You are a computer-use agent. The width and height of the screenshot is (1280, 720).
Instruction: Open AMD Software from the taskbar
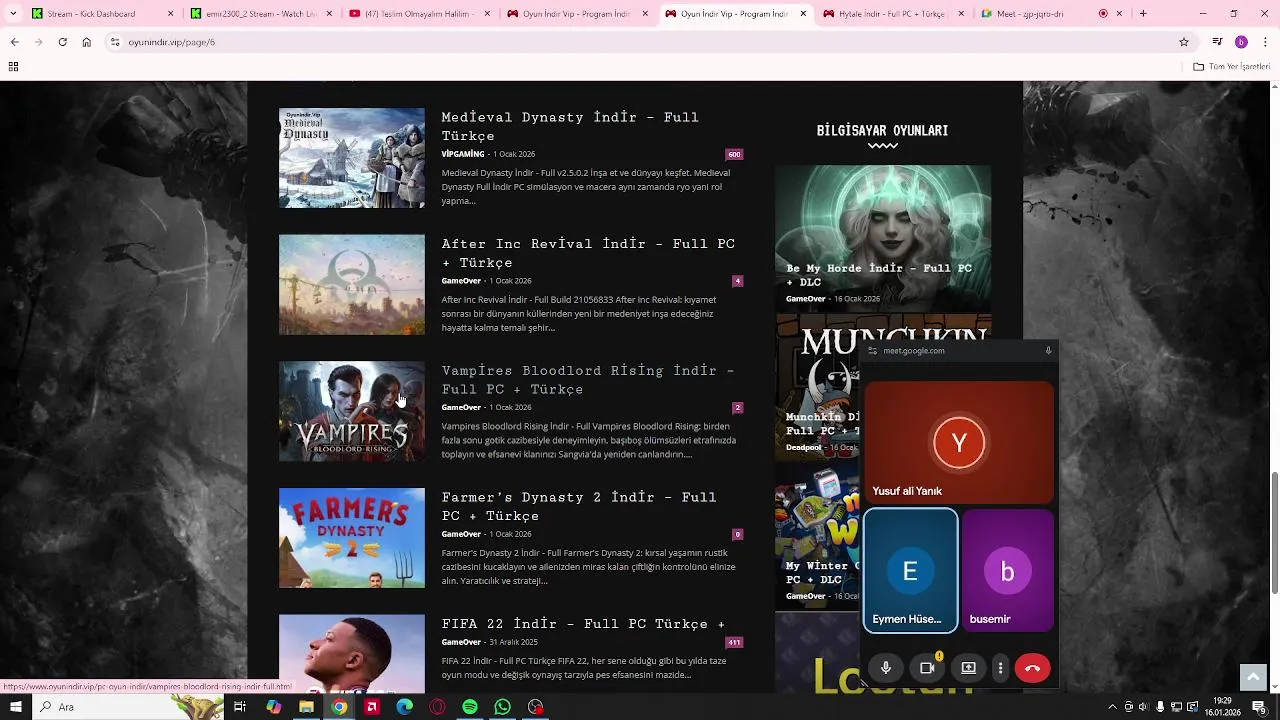(x=372, y=707)
